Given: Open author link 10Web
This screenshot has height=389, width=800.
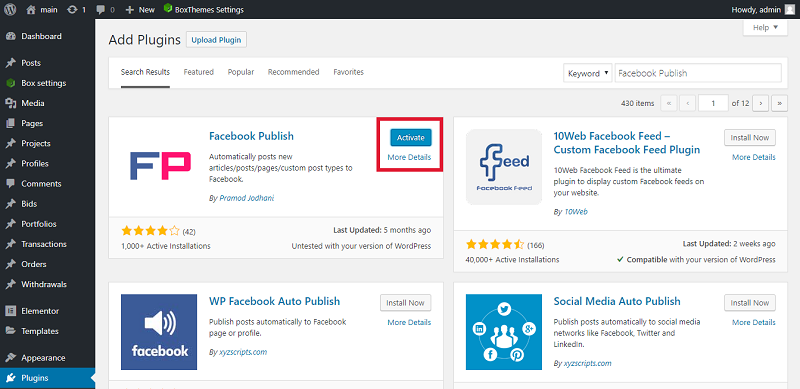Looking at the screenshot, I should [576, 211].
